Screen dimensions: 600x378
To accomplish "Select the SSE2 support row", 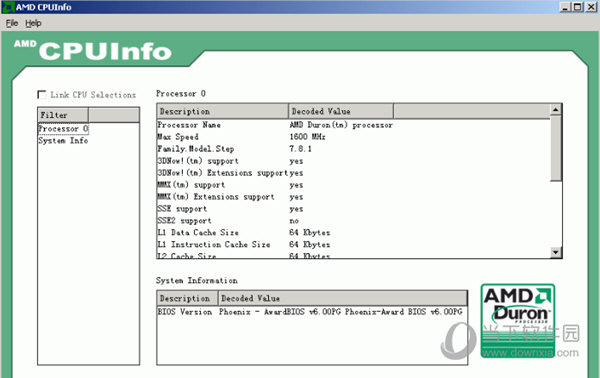I will click(x=353, y=221).
